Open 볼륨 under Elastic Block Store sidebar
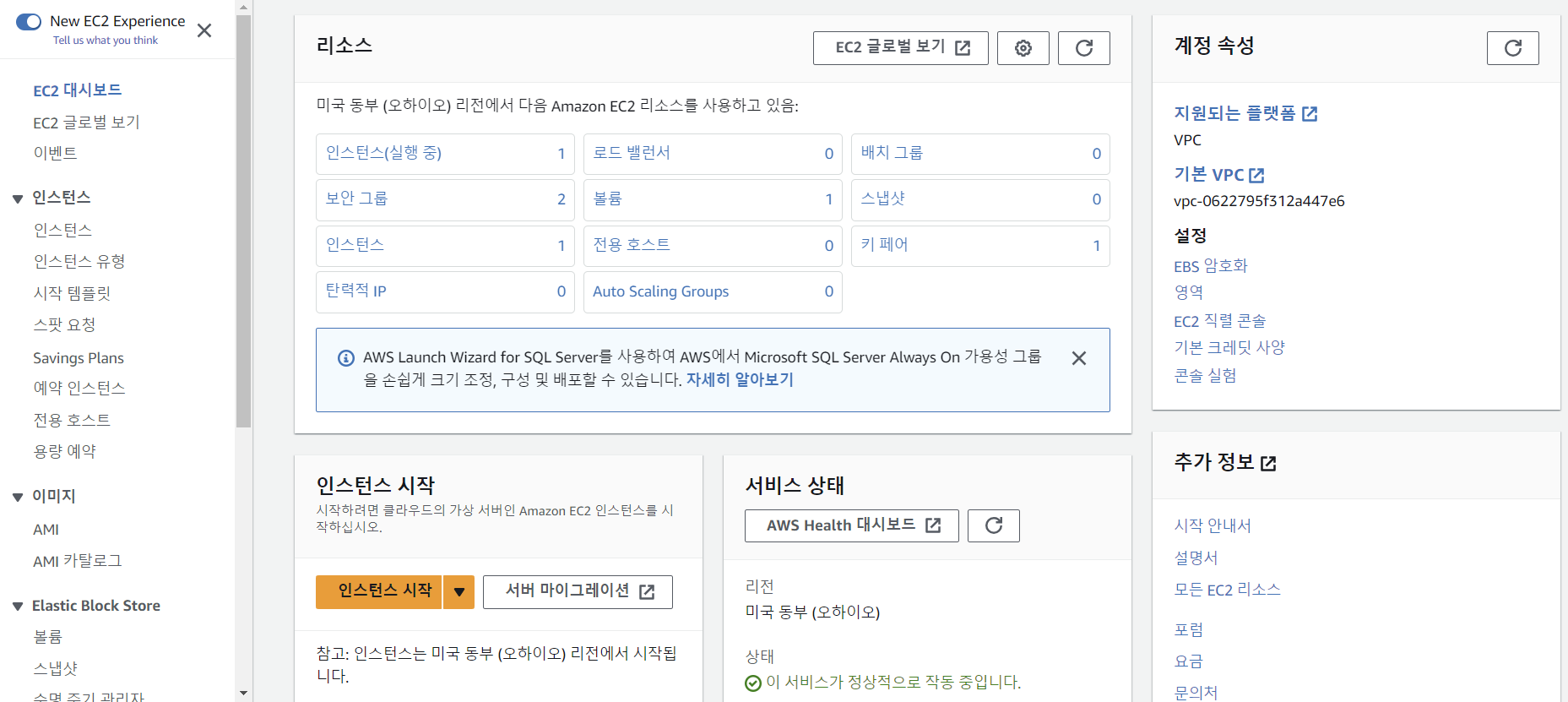Viewport: 1568px width, 702px height. pos(48,636)
